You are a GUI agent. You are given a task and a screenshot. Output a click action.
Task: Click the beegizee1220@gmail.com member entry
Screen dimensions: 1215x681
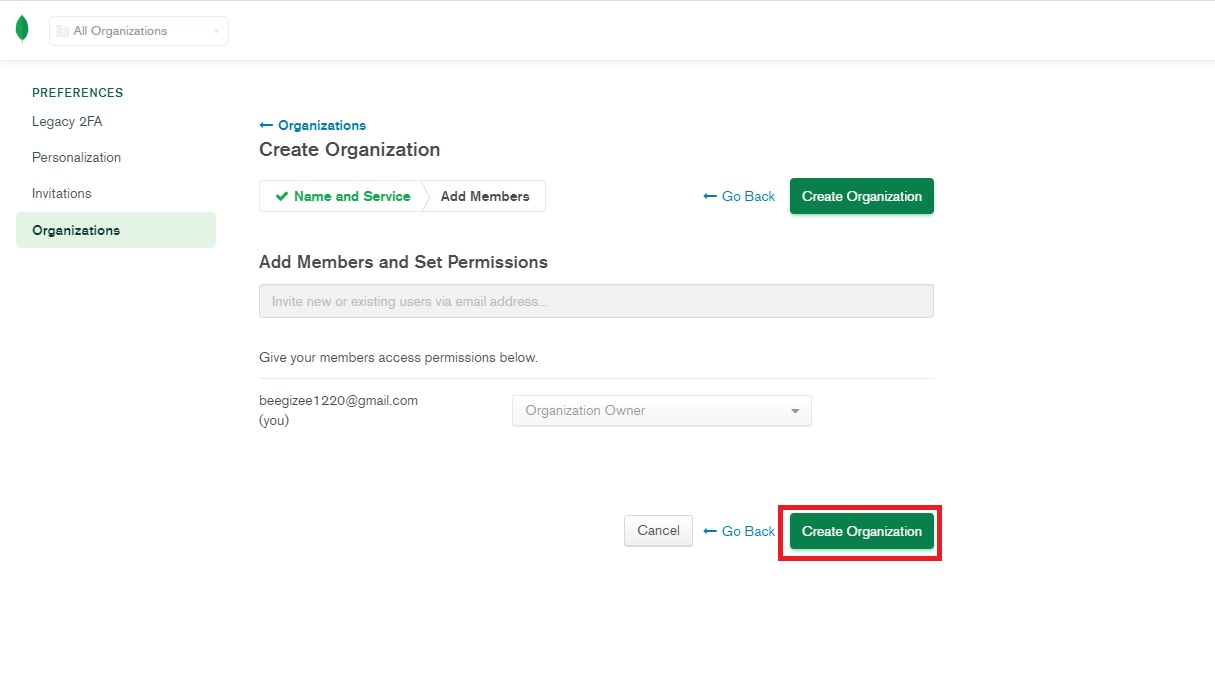[x=338, y=401]
